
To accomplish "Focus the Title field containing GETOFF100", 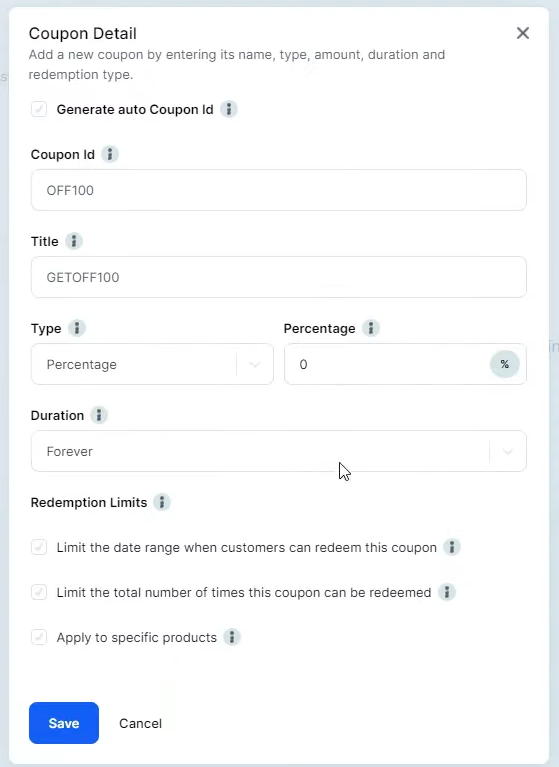I will (x=279, y=277).
